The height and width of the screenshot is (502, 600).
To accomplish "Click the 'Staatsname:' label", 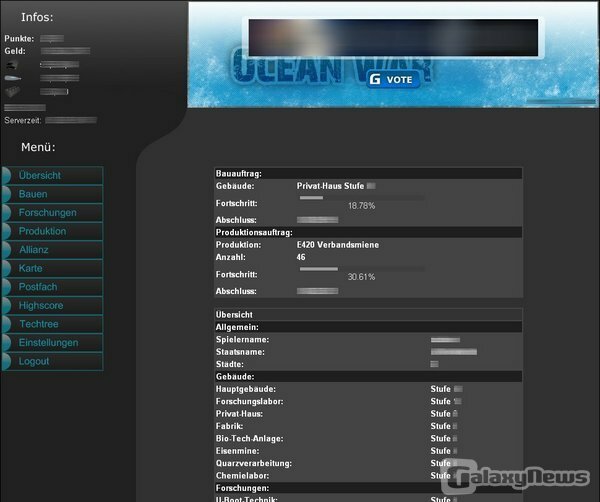I will pyautogui.click(x=240, y=352).
